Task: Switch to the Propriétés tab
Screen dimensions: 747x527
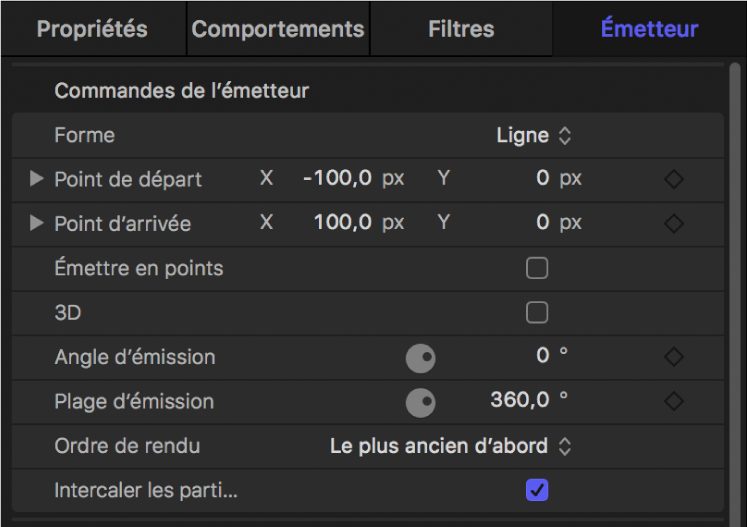Action: (x=92, y=29)
